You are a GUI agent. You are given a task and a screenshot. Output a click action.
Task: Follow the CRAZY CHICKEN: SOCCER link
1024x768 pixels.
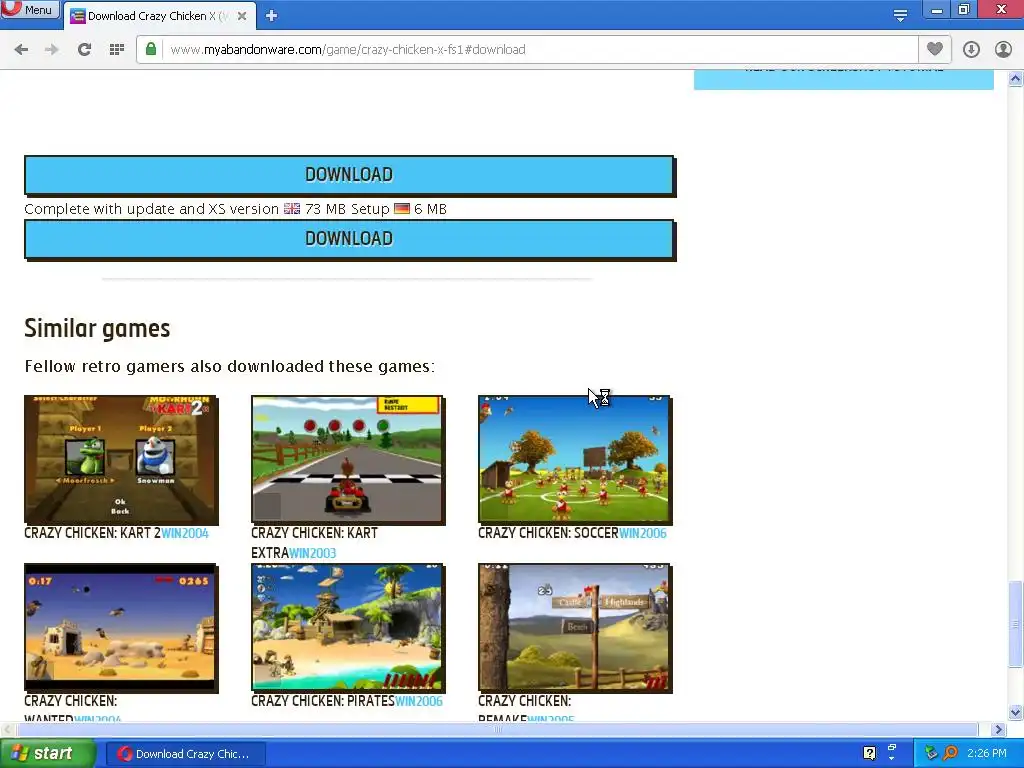tap(548, 533)
